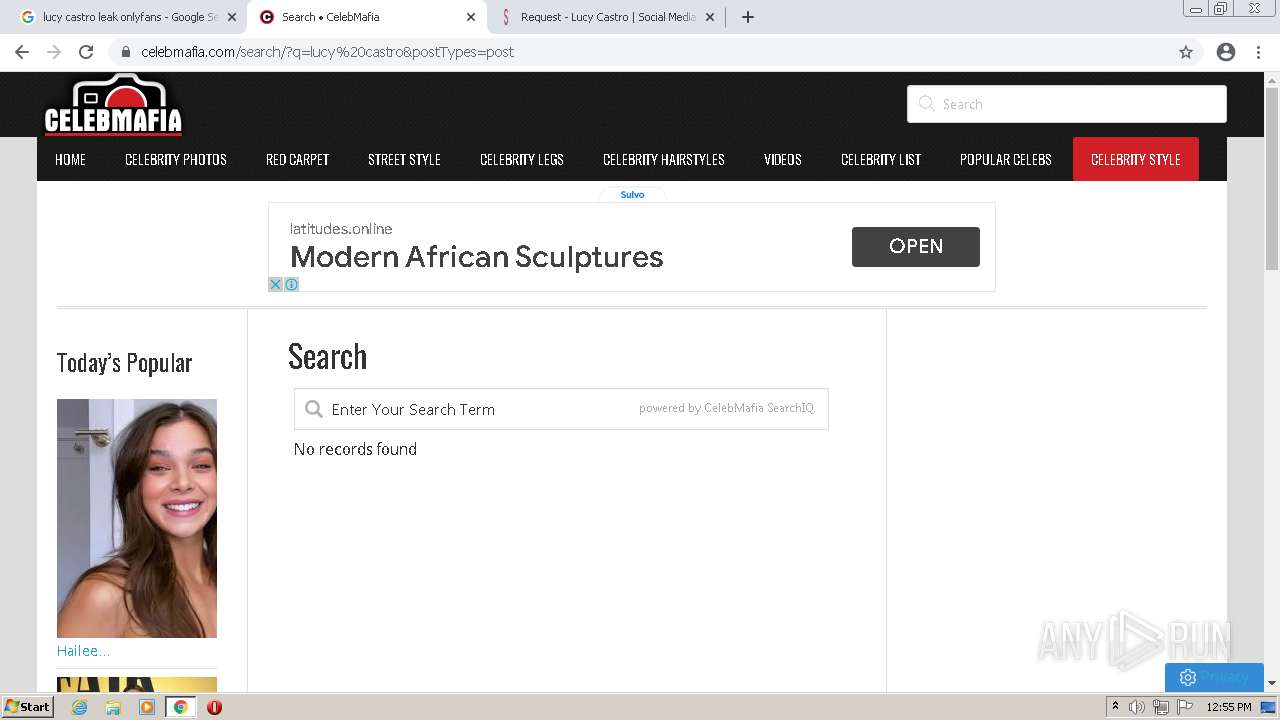This screenshot has width=1280, height=720.
Task: Click the Action Center flag icon
Action: click(1185, 707)
